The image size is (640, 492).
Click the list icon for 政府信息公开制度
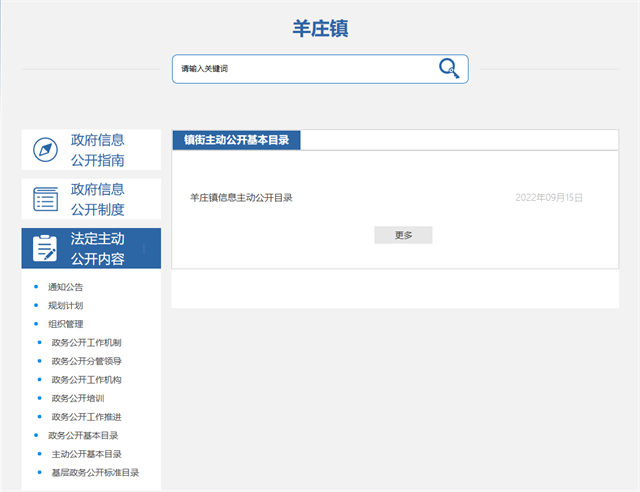46,199
